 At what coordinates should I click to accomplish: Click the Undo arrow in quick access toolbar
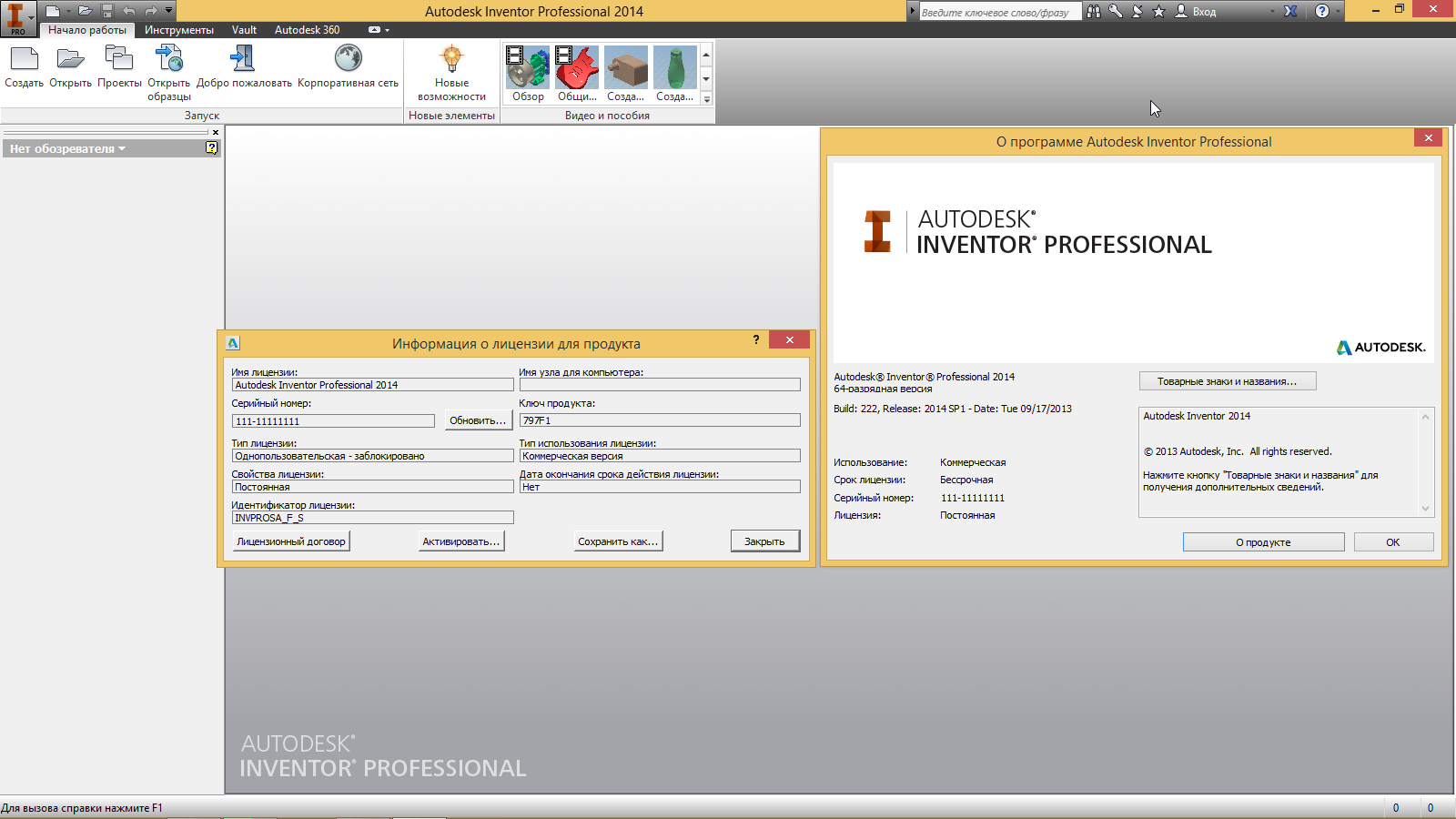point(129,11)
